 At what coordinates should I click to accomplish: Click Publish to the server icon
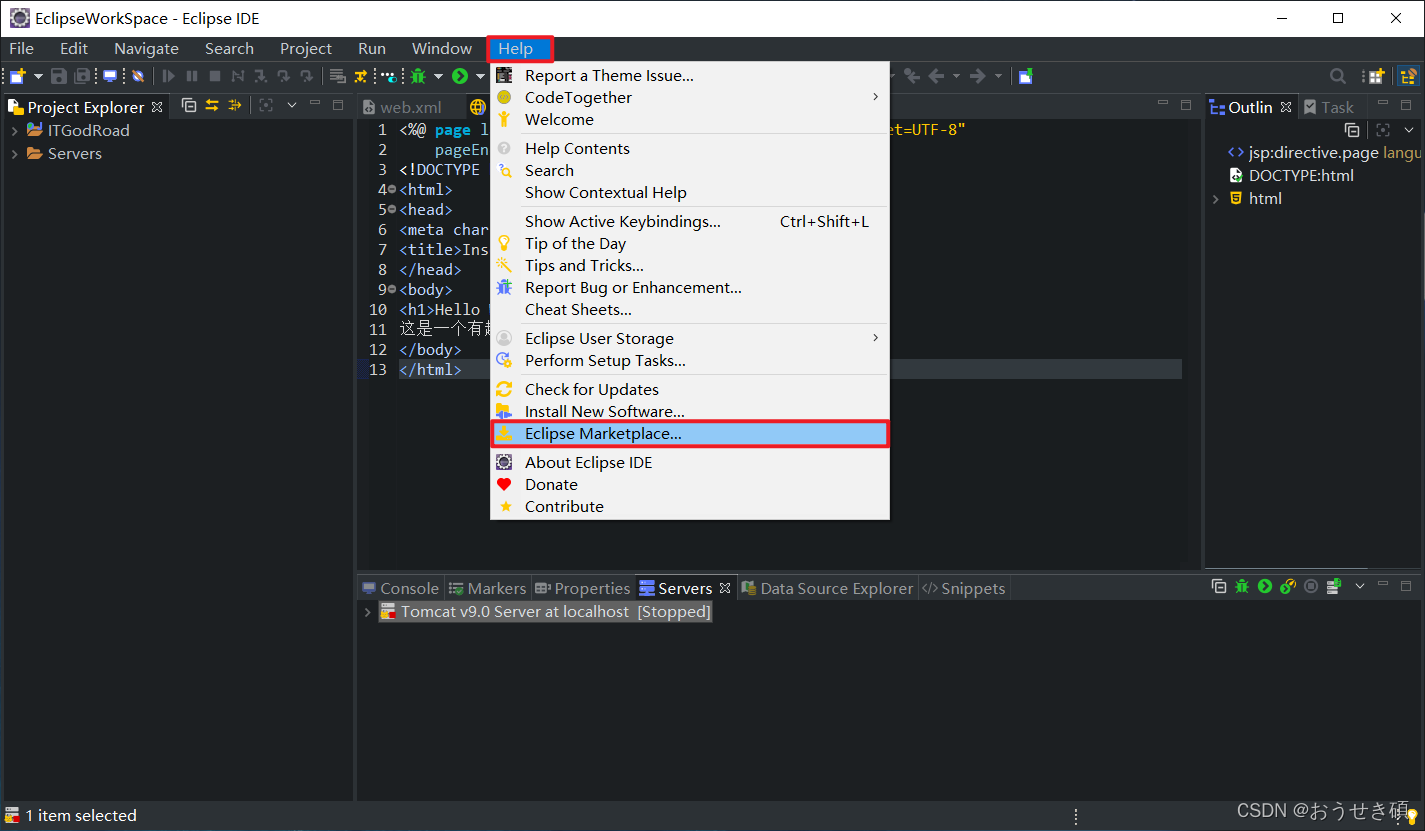[1335, 587]
